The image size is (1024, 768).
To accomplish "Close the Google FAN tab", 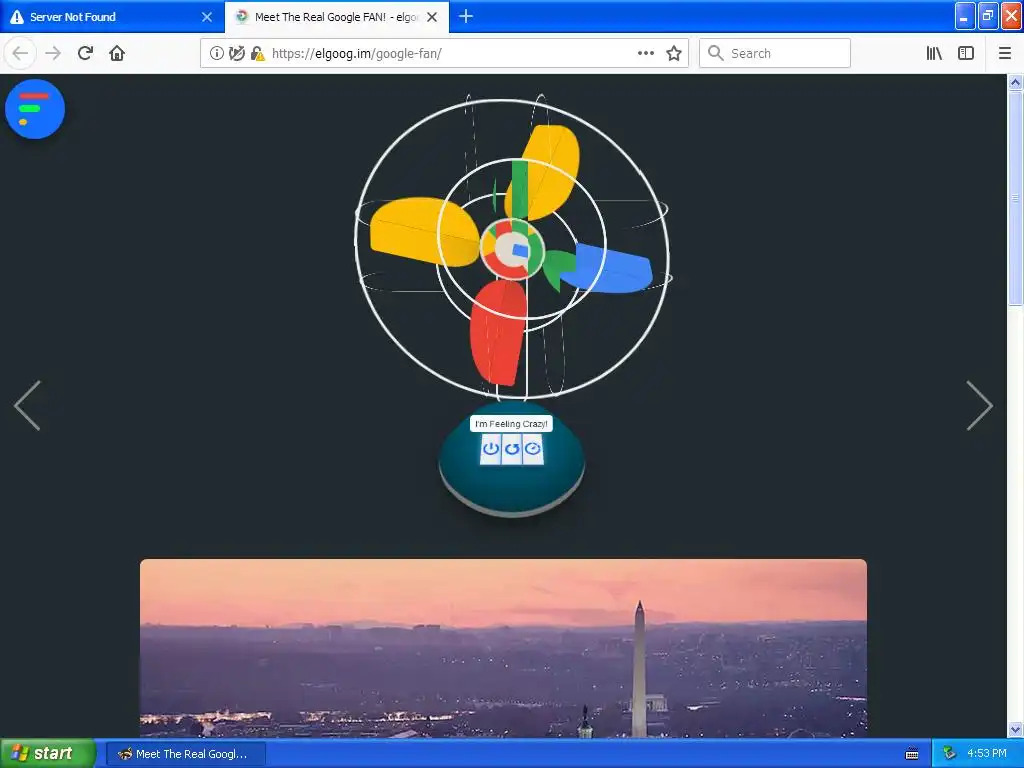I will (x=432, y=17).
